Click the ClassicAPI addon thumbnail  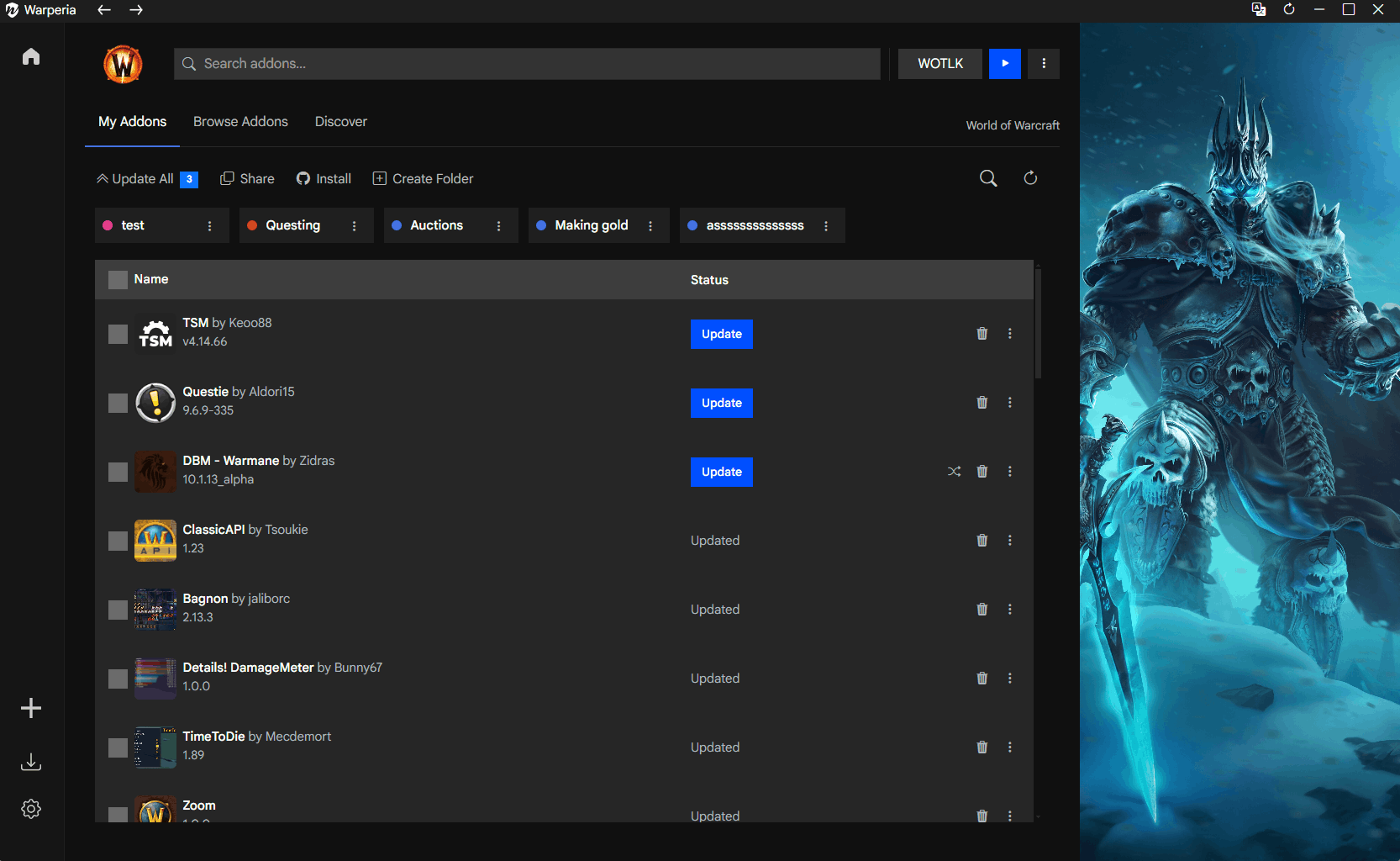[x=155, y=541]
